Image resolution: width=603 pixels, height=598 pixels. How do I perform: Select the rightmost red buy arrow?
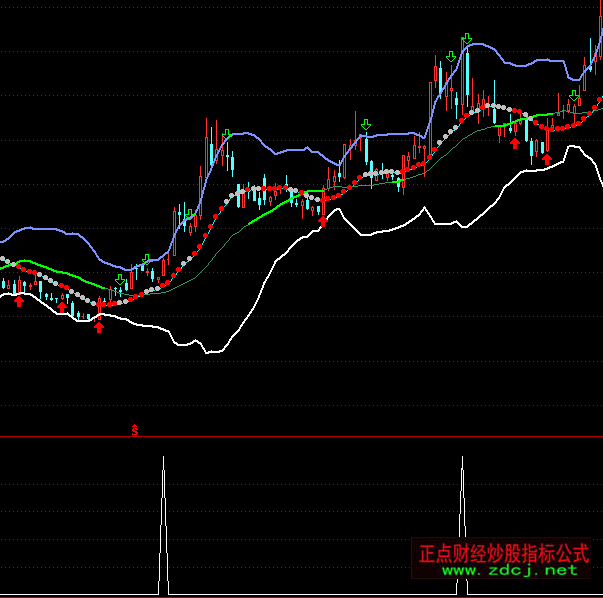tap(546, 158)
